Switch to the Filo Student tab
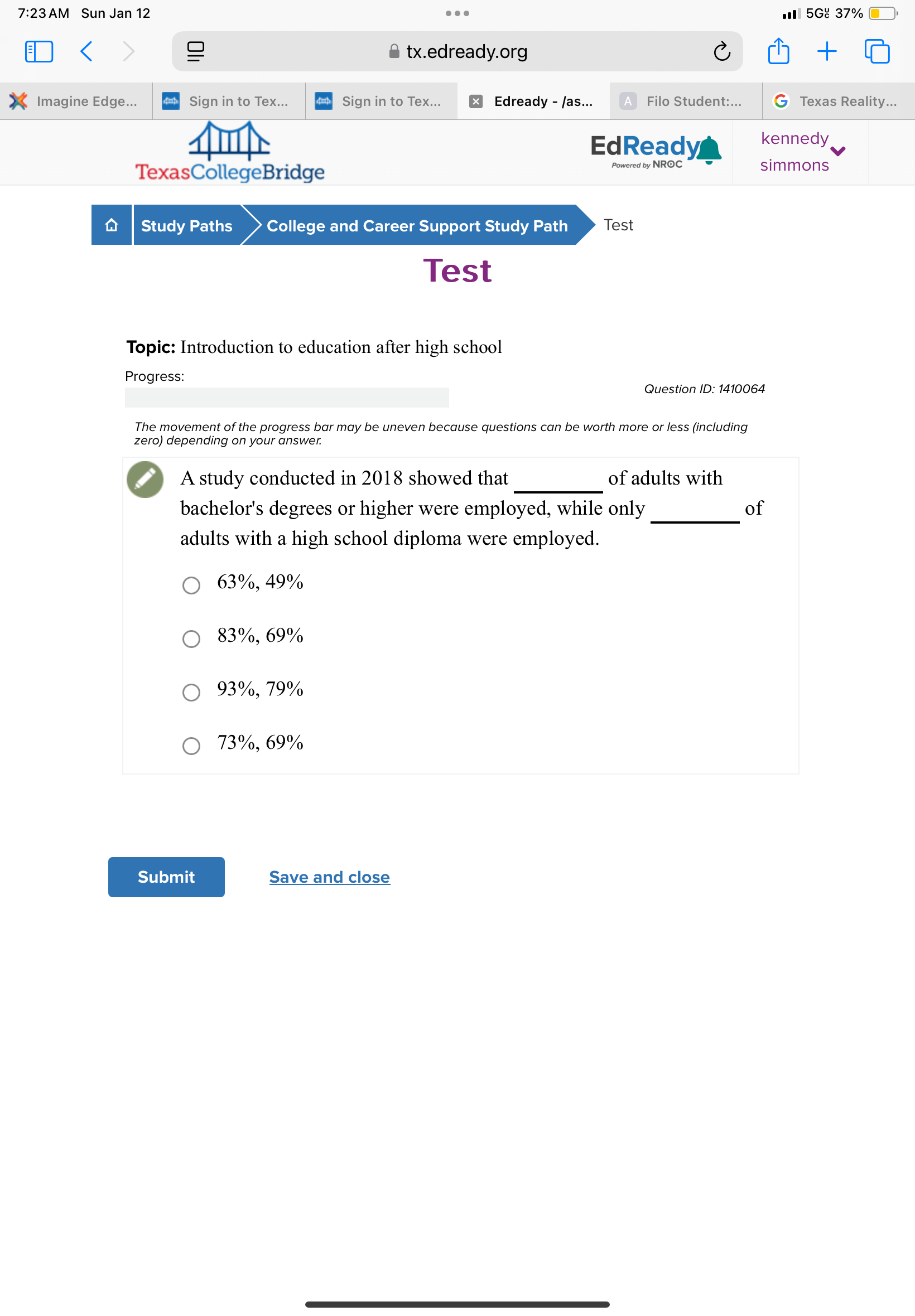Image resolution: width=915 pixels, height=1316 pixels. click(686, 101)
